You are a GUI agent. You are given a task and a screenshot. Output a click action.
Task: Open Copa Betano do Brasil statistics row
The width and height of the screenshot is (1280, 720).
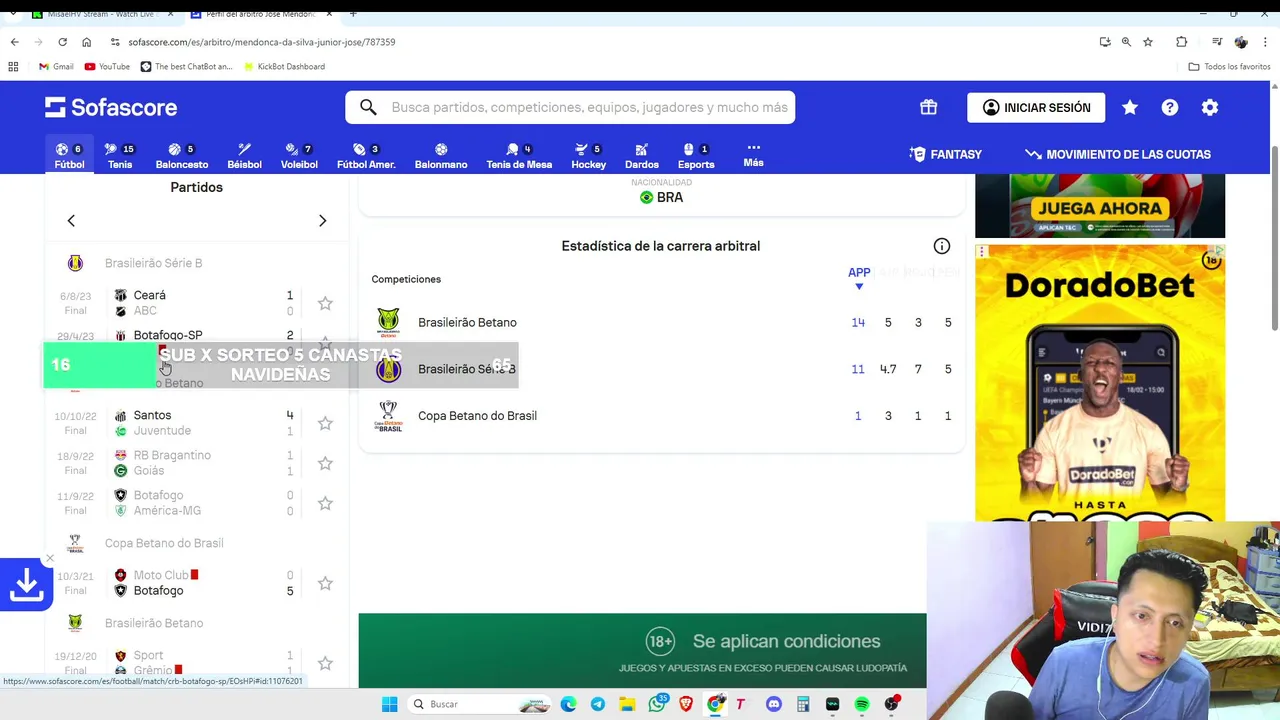coord(661,416)
